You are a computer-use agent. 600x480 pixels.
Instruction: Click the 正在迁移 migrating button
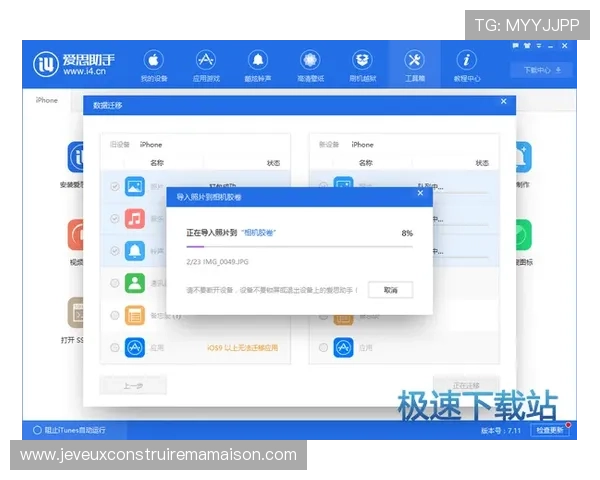tap(466, 384)
